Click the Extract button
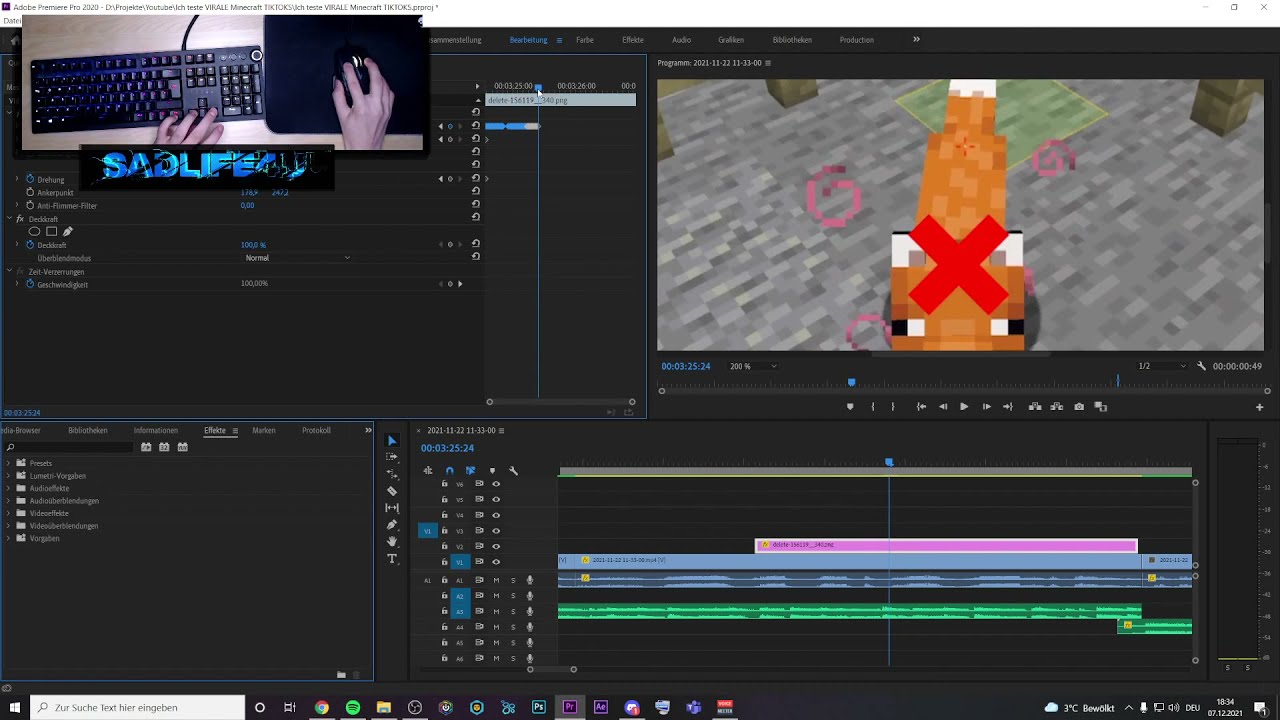This screenshot has width=1280, height=720. click(x=1056, y=407)
